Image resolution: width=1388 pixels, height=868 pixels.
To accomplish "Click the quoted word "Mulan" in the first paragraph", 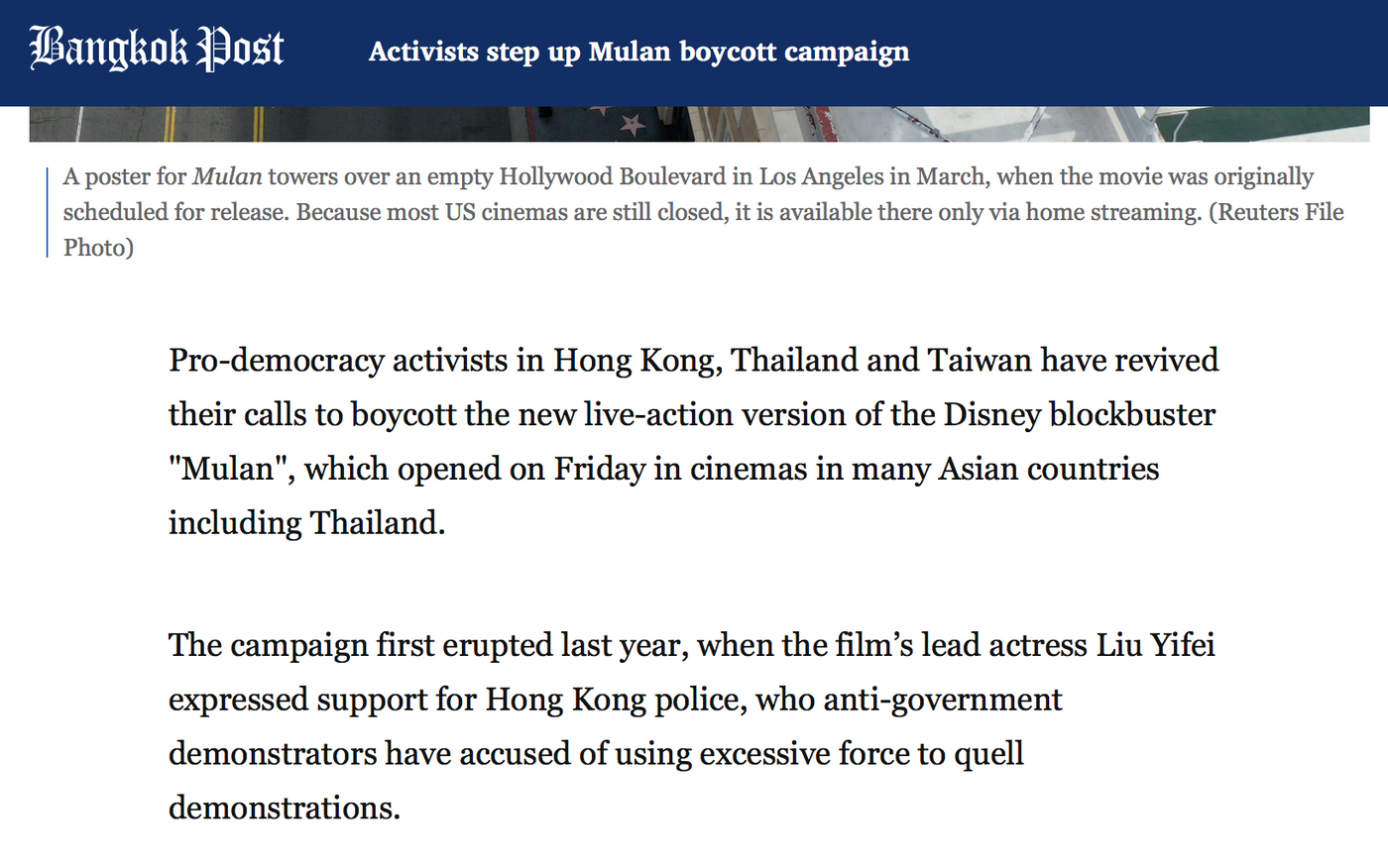I will pyautogui.click(x=231, y=468).
